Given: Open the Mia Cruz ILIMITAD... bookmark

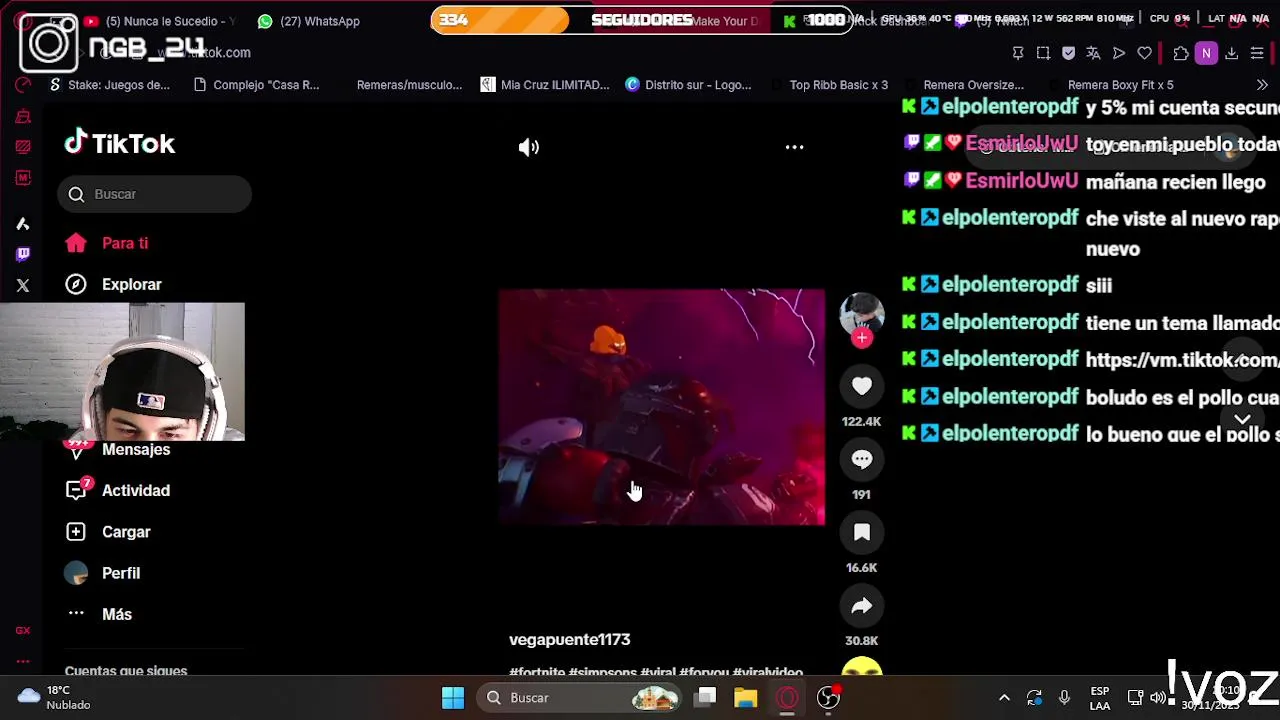Looking at the screenshot, I should coord(545,85).
